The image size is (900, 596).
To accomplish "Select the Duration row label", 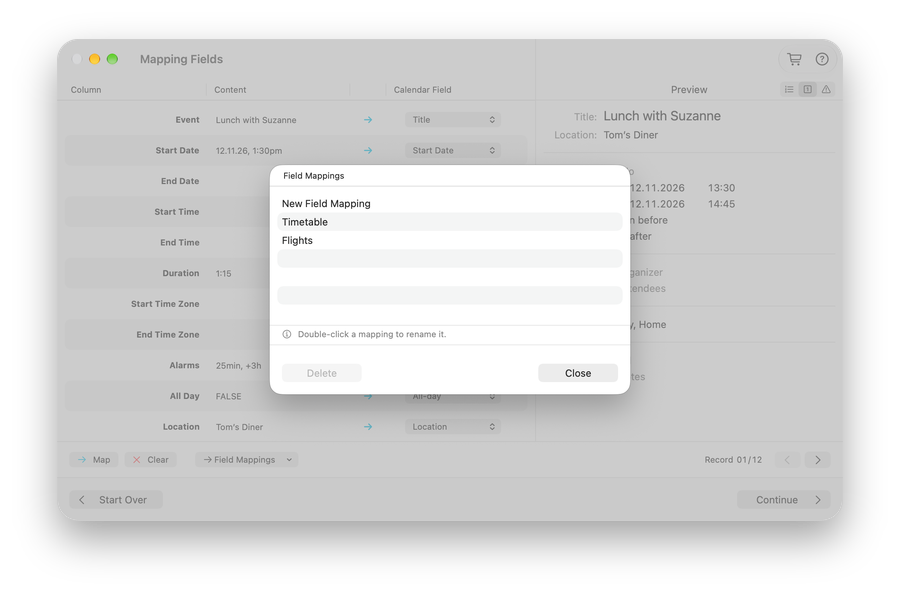I will (181, 273).
